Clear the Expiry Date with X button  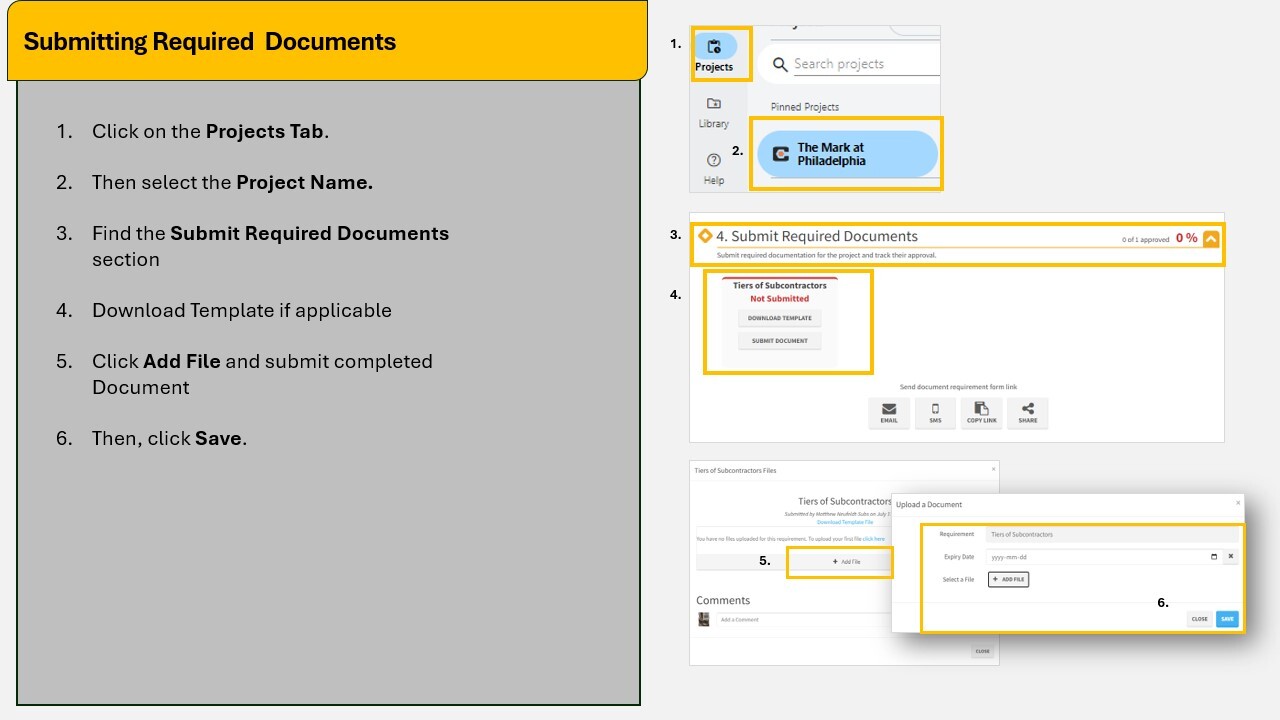coord(1231,557)
